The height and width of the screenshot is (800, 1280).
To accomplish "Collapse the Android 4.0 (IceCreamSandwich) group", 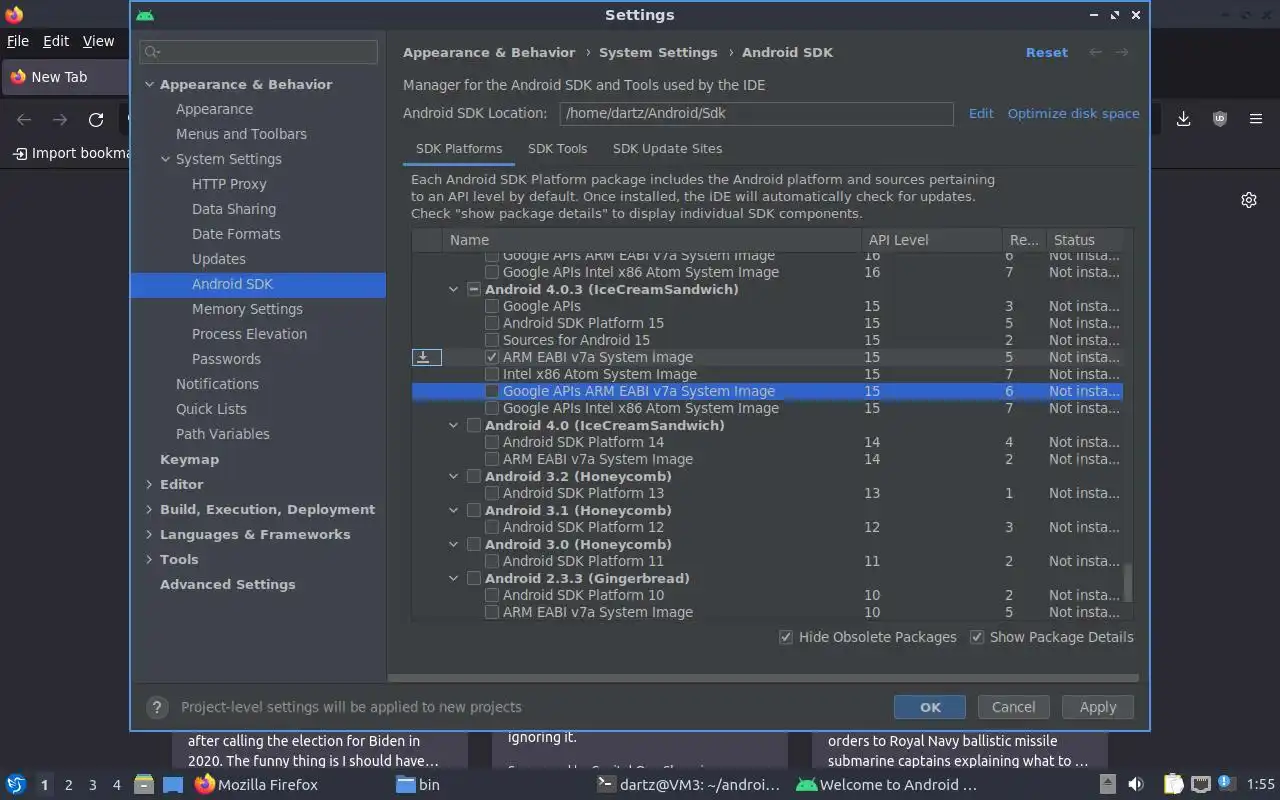I will click(454, 425).
